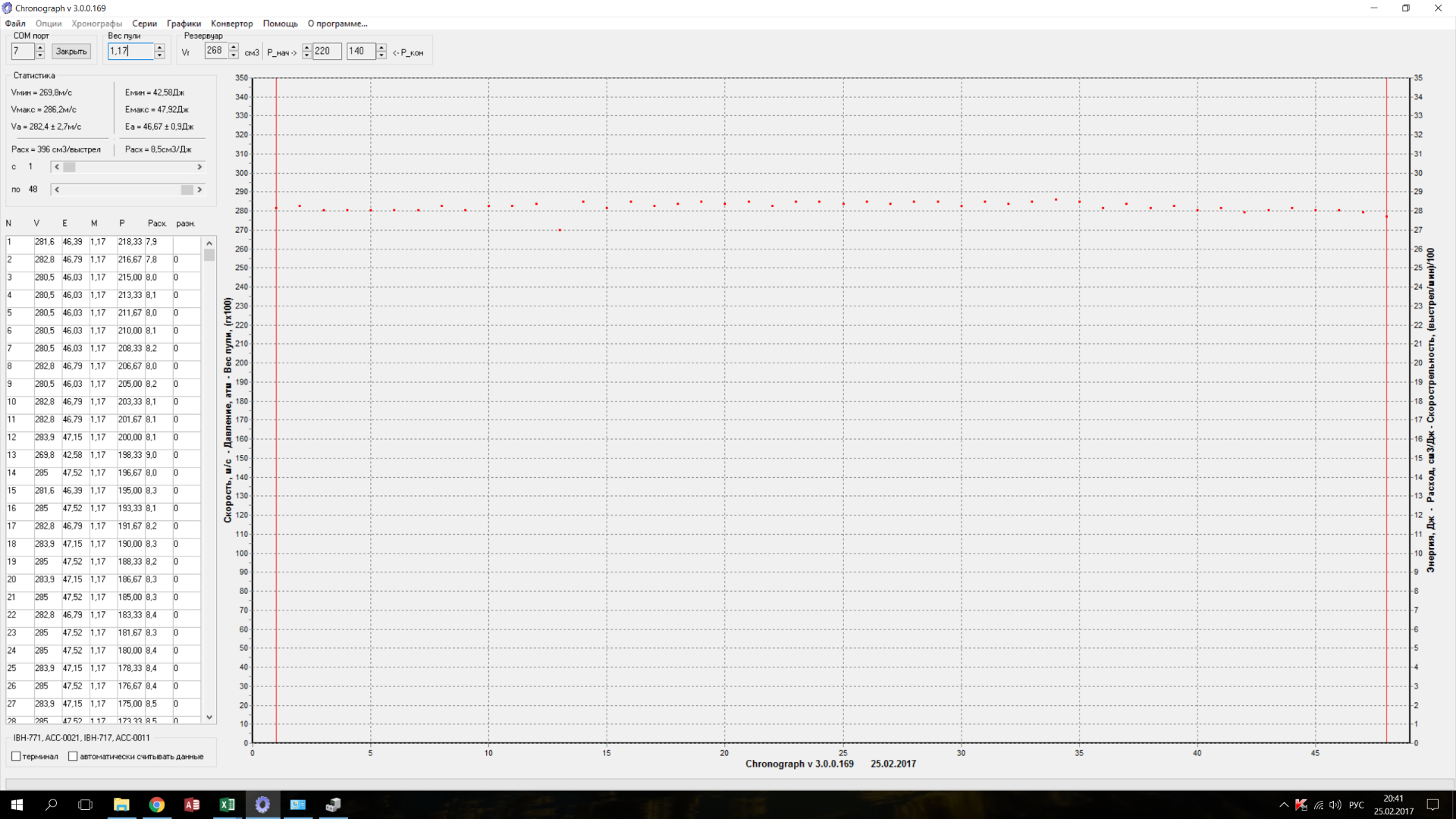Enable the 'терминал' checkbox
The image size is (1456, 819).
(x=17, y=756)
